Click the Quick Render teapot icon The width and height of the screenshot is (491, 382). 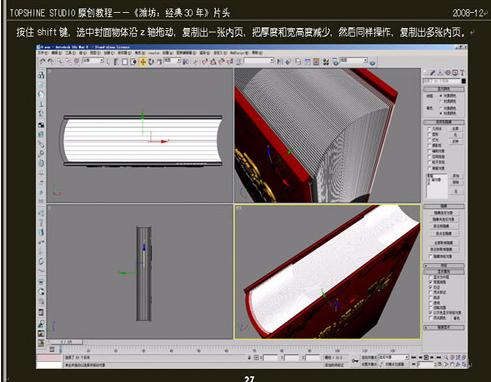[372, 62]
